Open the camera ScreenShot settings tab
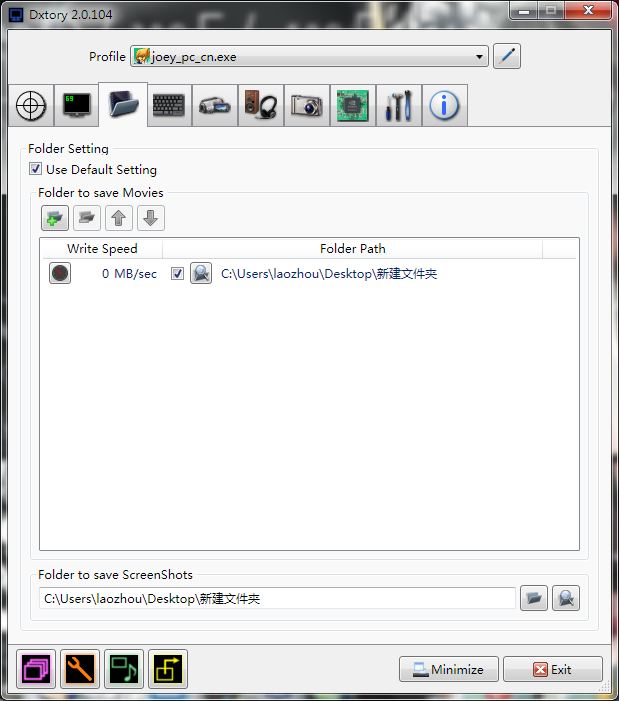619x701 pixels. click(307, 106)
